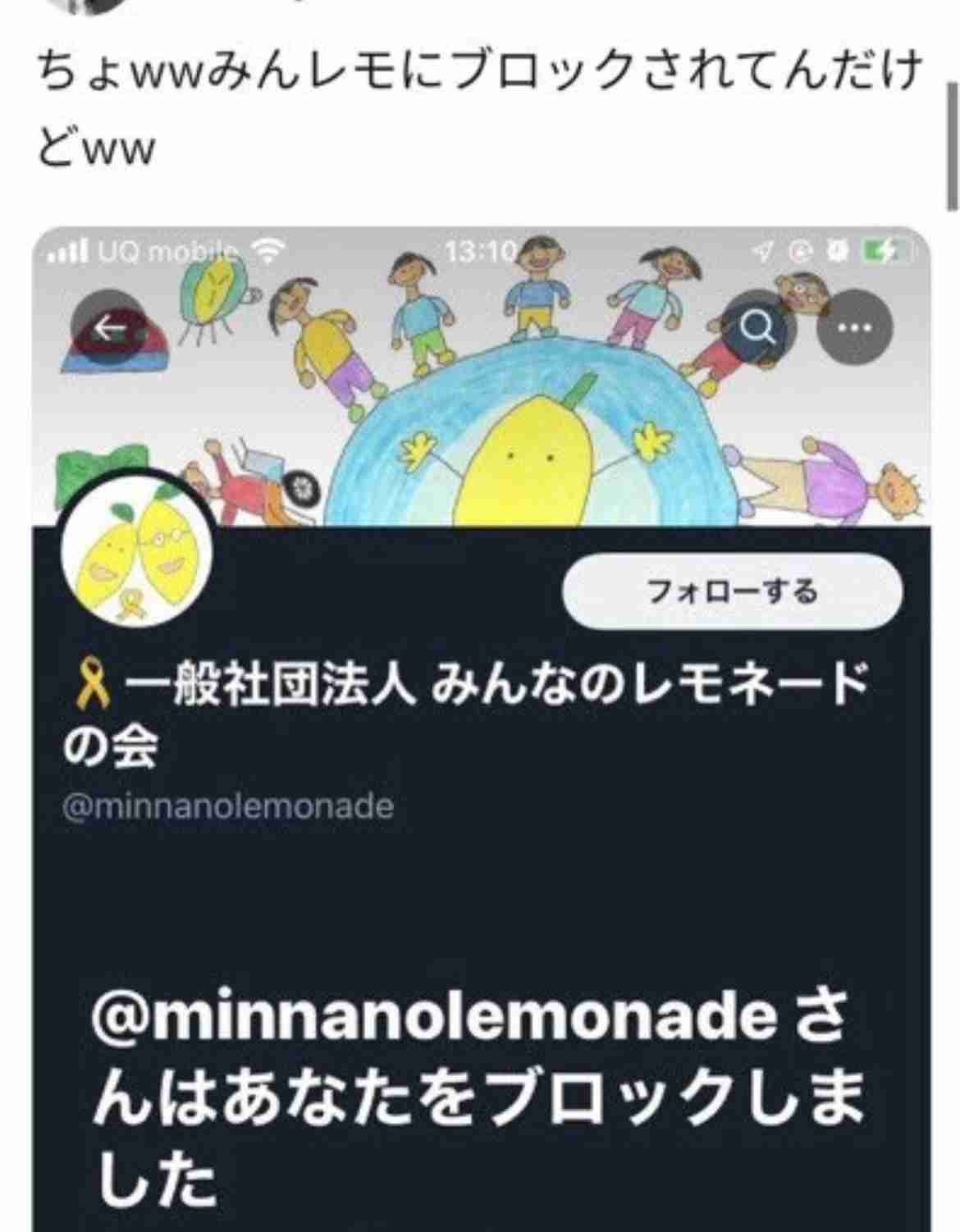Click the bold @minnanolemonade mention in block notice
The width and height of the screenshot is (960, 1232).
(433, 1018)
